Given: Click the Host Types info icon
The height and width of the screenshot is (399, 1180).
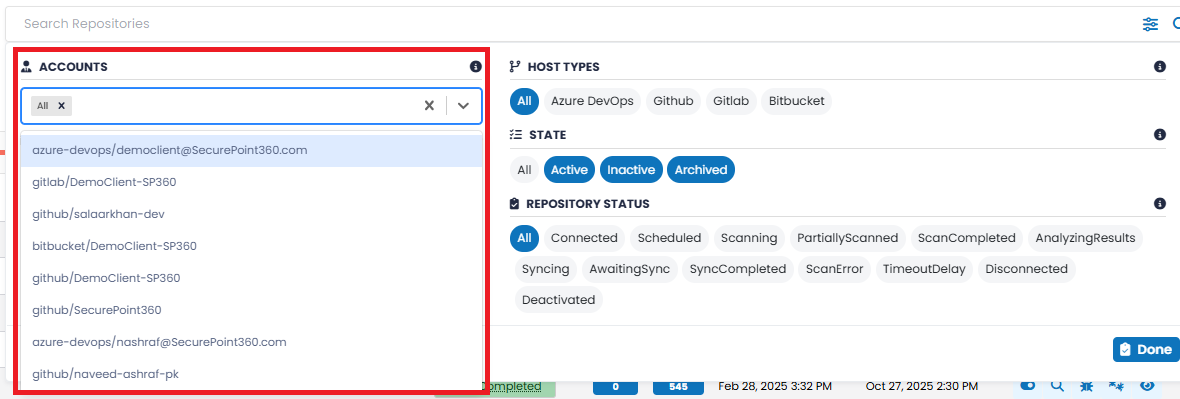Looking at the screenshot, I should (x=1160, y=67).
